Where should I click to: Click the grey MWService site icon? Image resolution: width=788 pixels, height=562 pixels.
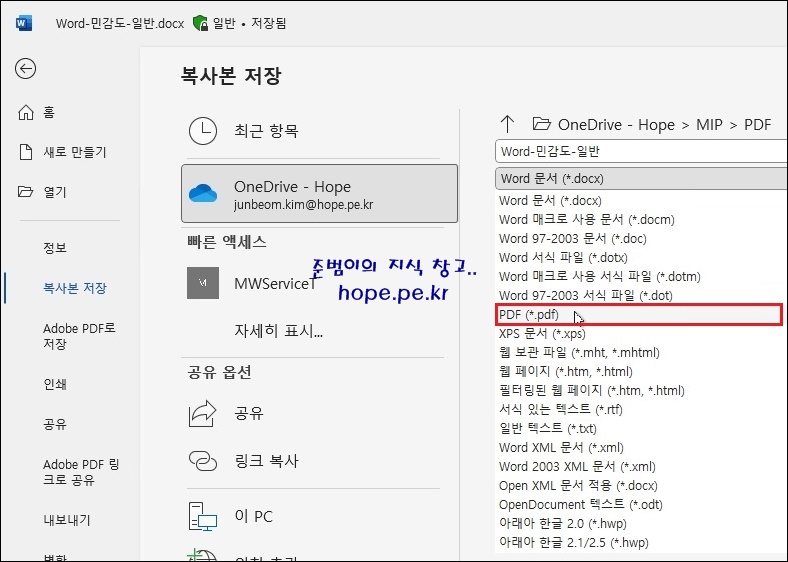pos(203,283)
